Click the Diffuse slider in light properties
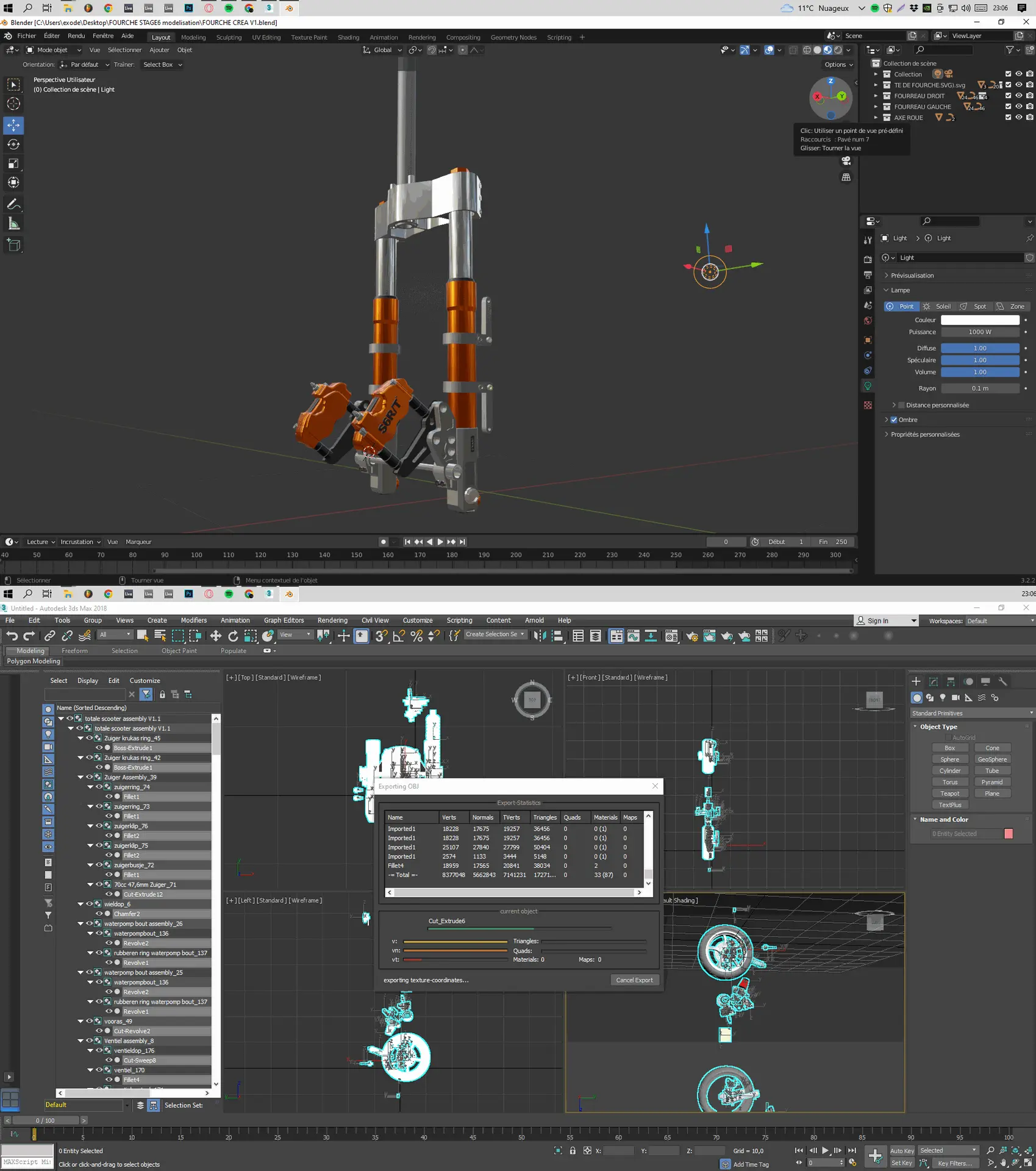The height and width of the screenshot is (1171, 1036). [979, 348]
